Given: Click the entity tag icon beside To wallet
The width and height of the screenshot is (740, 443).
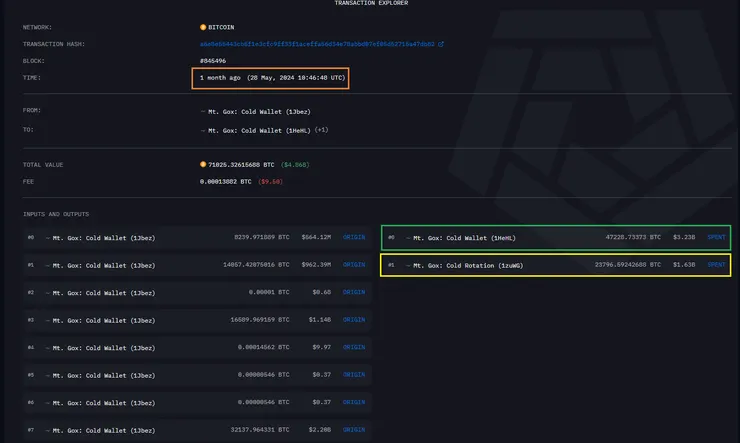Looking at the screenshot, I should click(x=203, y=131).
